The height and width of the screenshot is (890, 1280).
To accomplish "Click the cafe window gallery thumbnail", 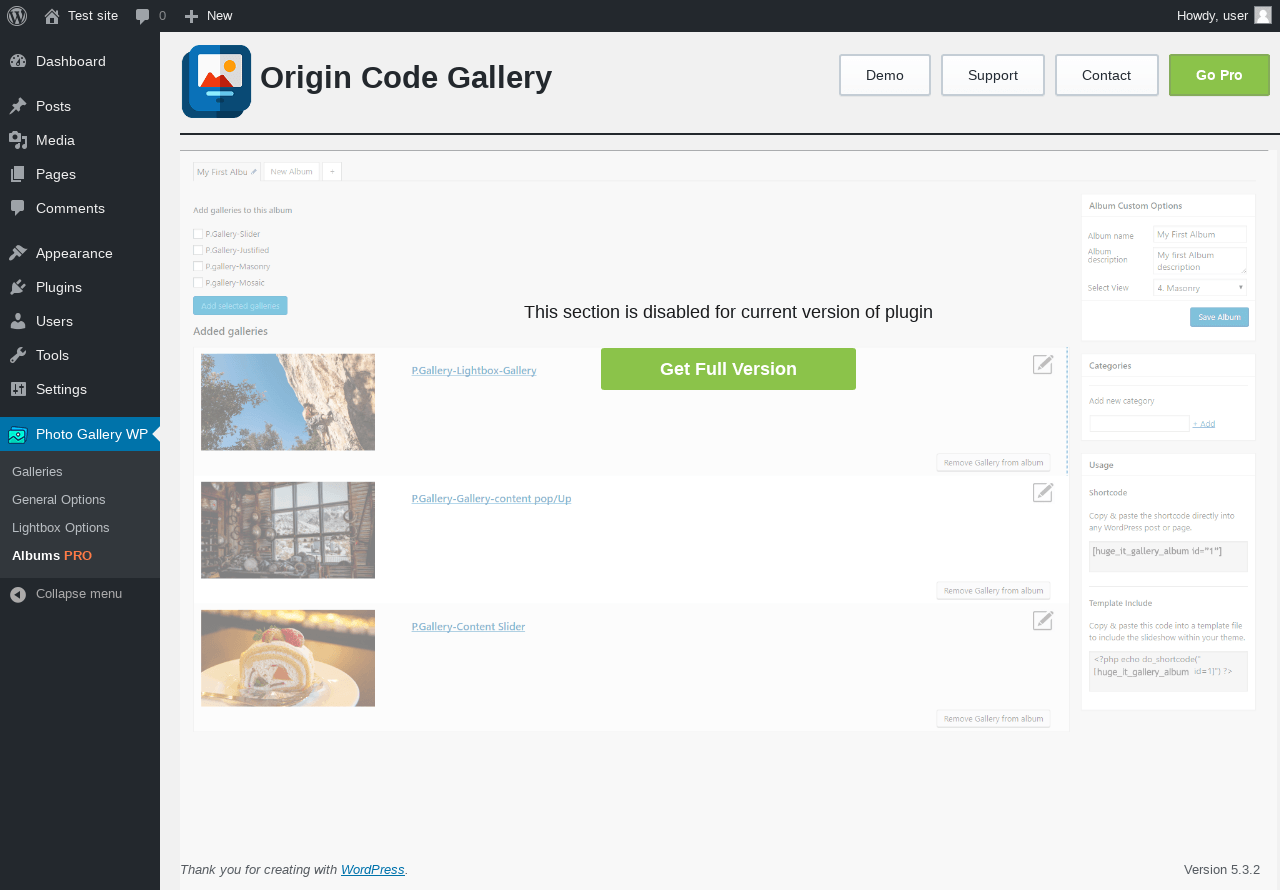I will [288, 530].
